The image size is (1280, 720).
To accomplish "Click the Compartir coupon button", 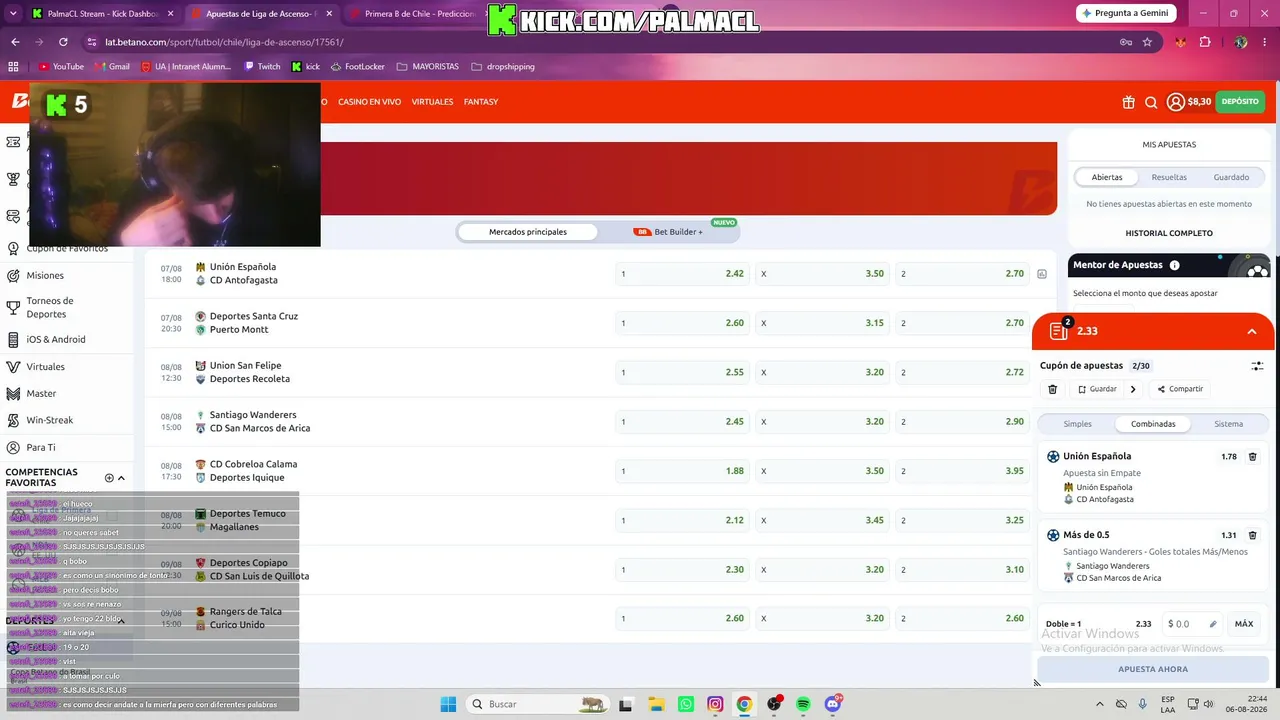I will pos(1180,389).
